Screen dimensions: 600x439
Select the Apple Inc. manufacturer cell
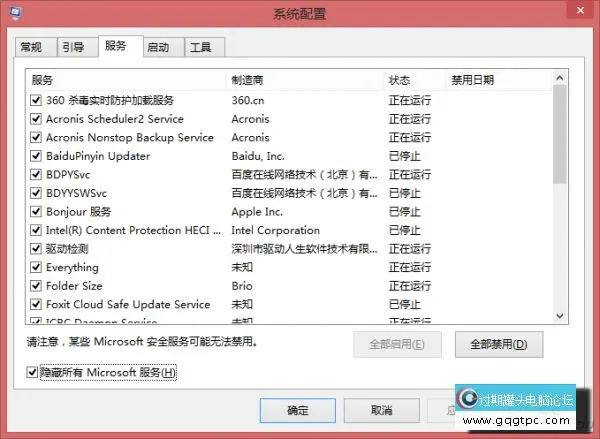257,212
